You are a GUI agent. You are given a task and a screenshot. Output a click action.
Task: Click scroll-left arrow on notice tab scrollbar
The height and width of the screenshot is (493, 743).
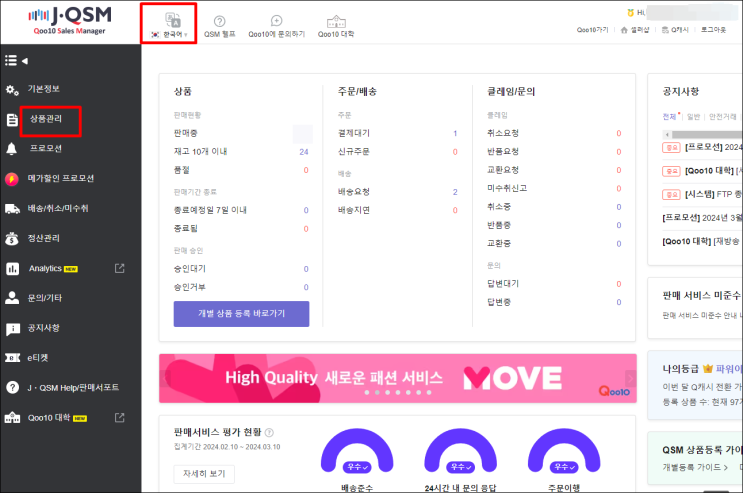pos(667,135)
